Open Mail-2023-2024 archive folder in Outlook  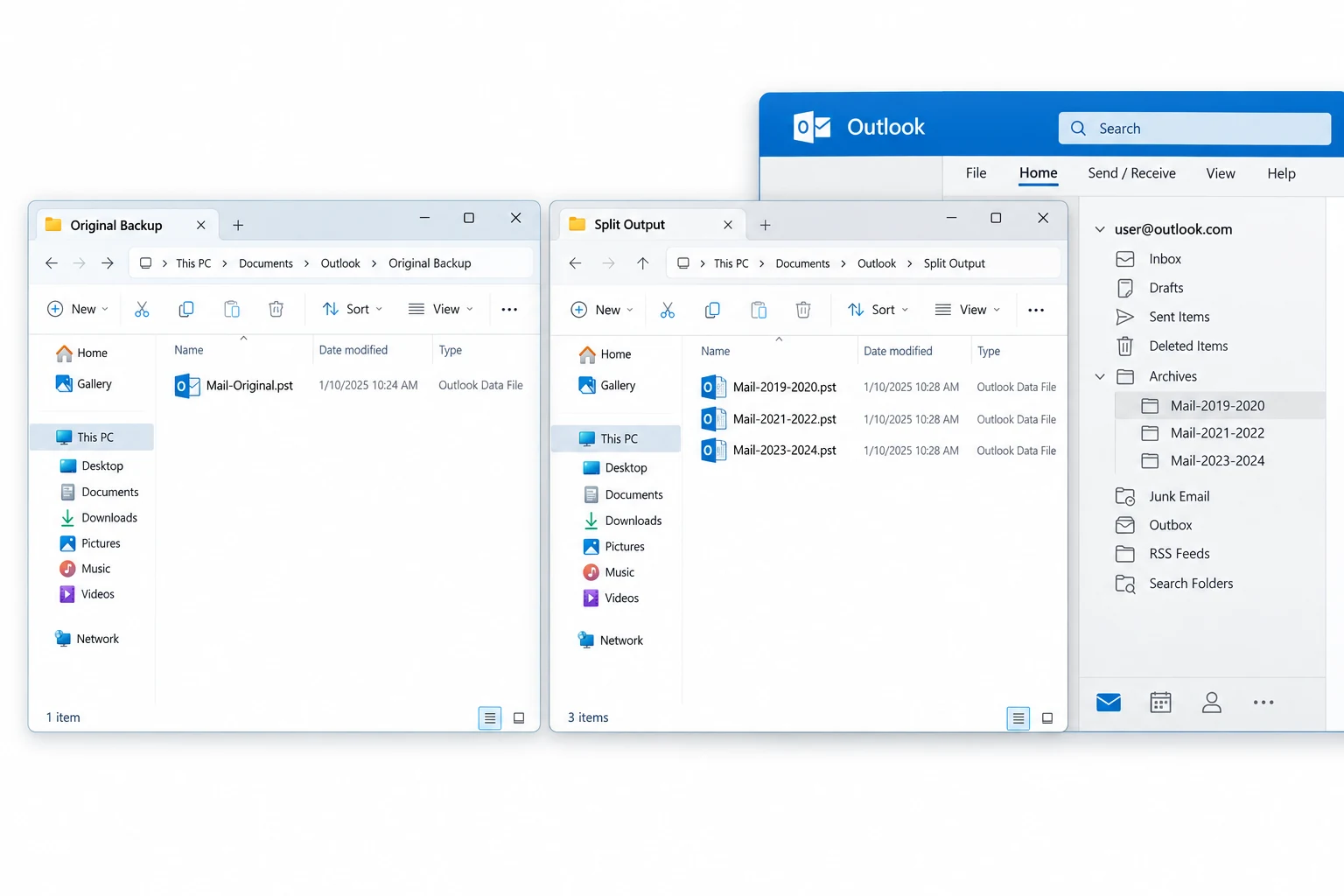point(1217,461)
